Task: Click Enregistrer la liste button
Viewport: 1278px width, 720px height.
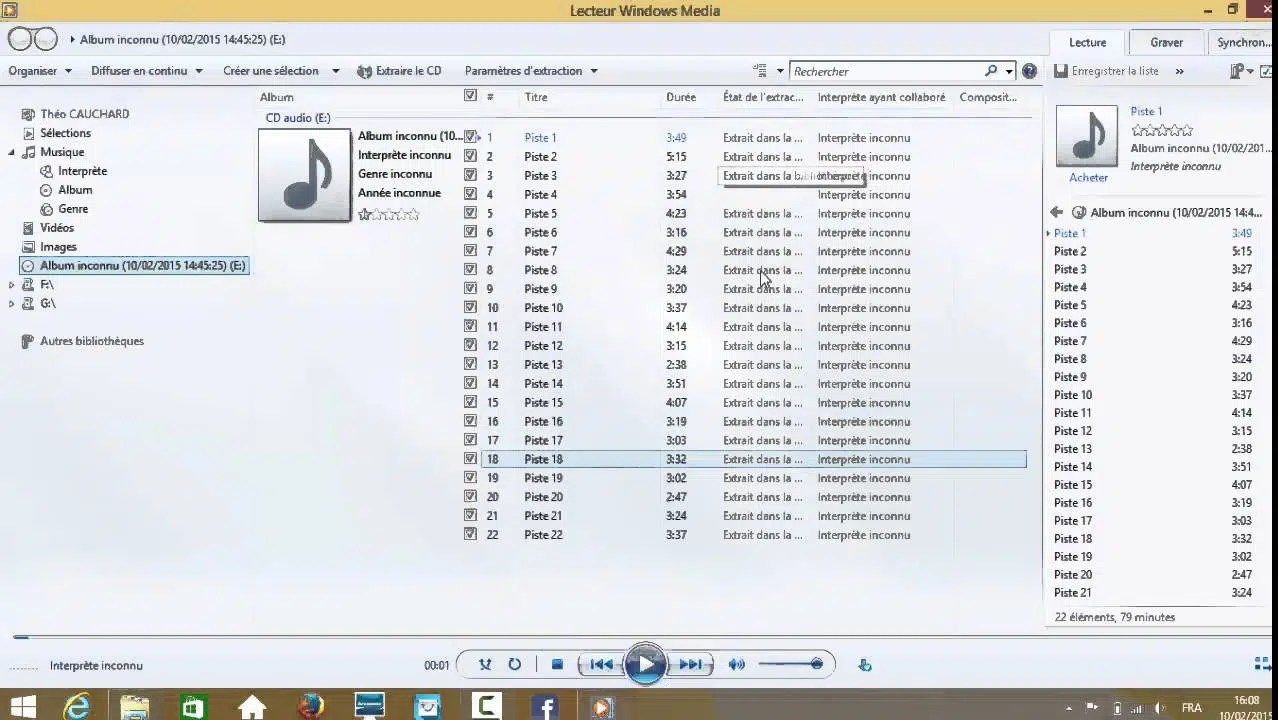Action: coord(1106,71)
